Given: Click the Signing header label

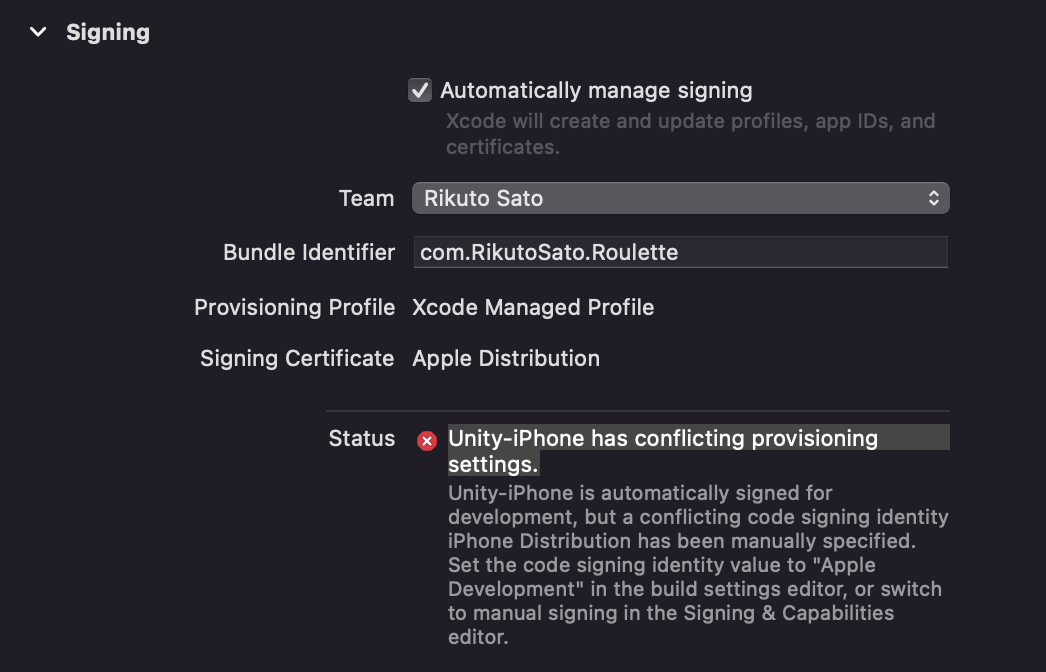Looking at the screenshot, I should coord(107,31).
